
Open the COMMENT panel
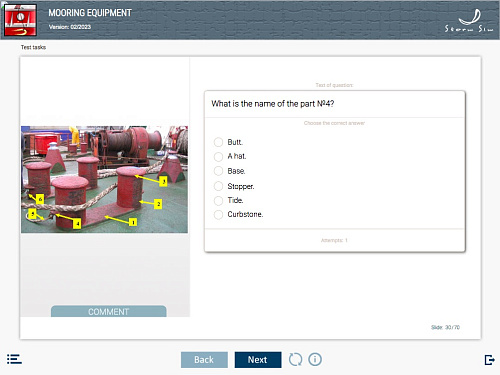click(109, 311)
